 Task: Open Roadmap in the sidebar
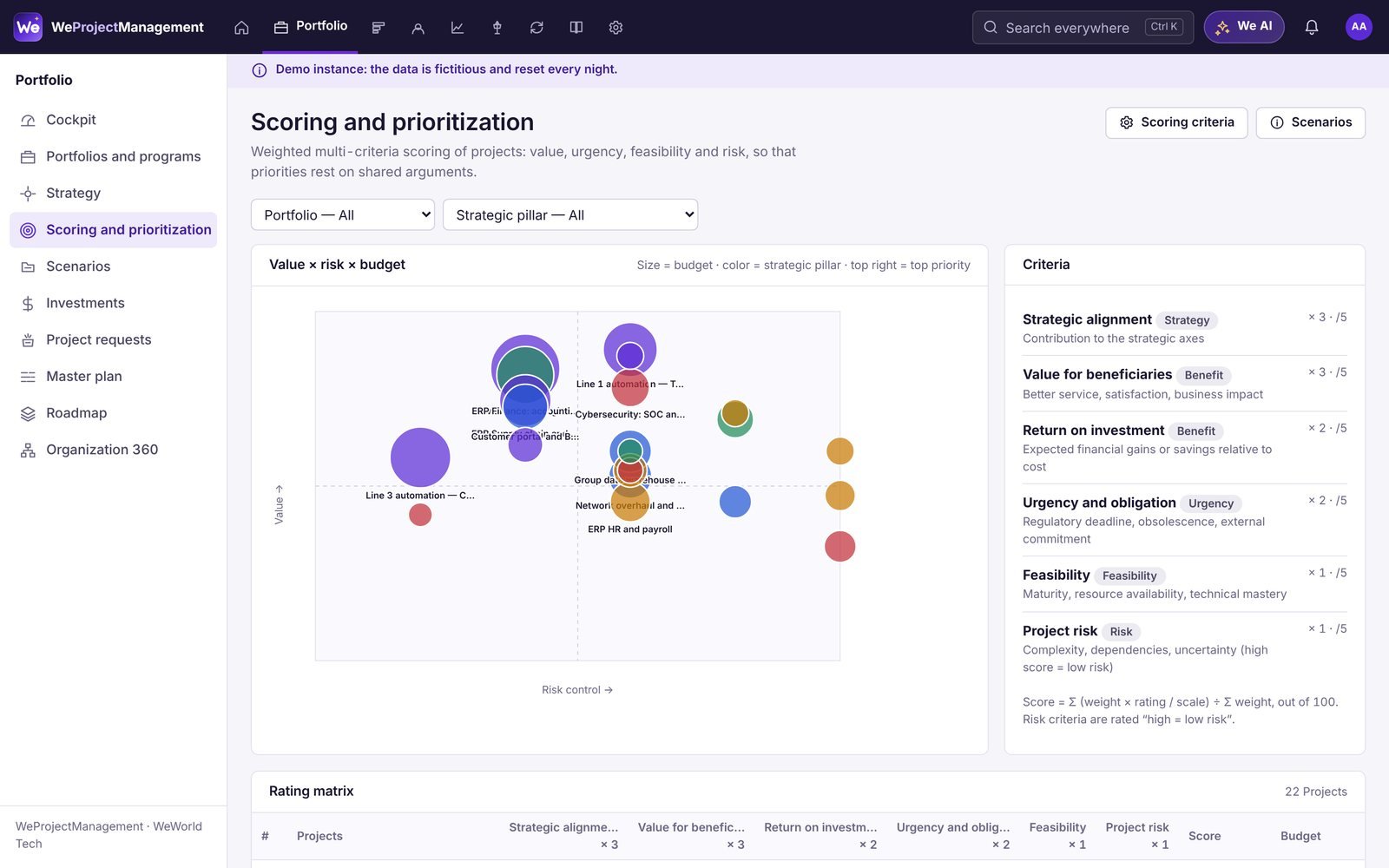coord(113,413)
